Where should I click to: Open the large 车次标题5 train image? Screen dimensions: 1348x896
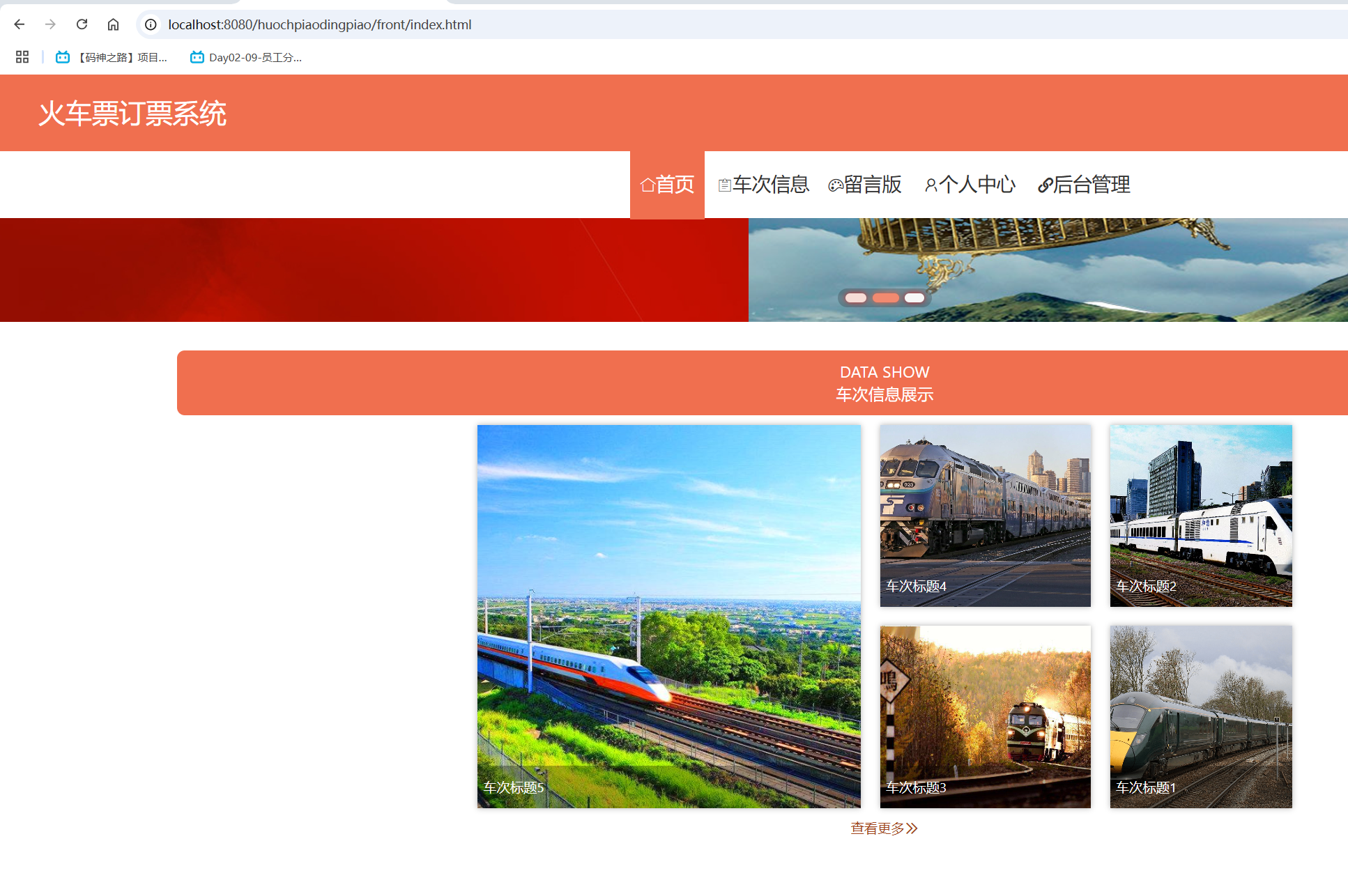pos(668,617)
